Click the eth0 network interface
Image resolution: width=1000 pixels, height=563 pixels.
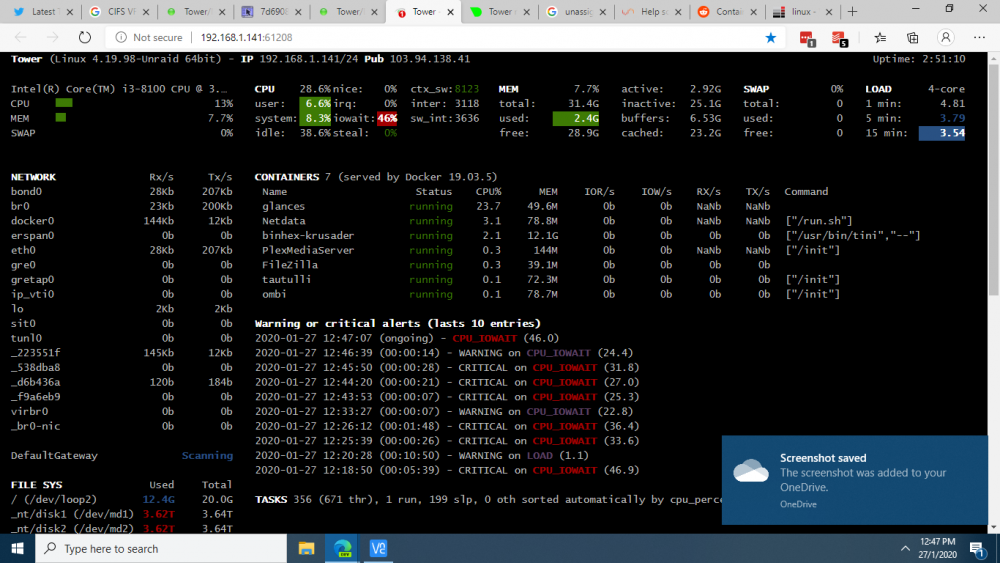point(23,250)
